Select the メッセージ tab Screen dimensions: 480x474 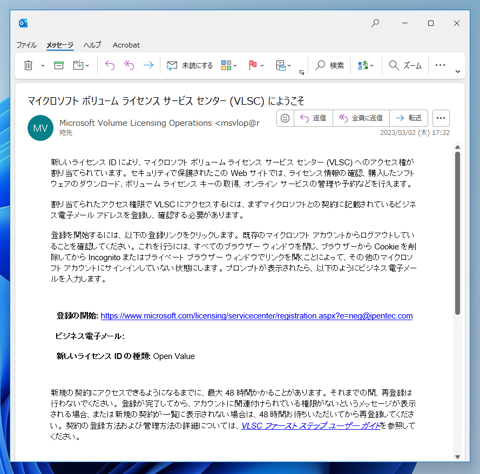pos(60,45)
